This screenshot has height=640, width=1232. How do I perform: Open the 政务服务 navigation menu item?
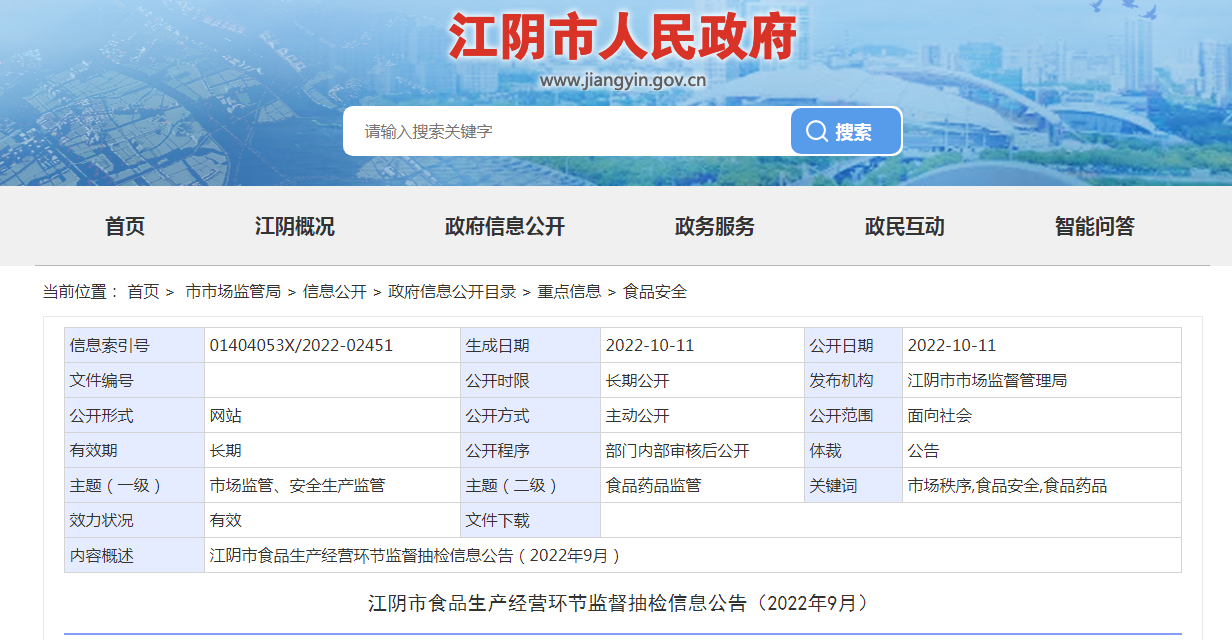(x=715, y=227)
